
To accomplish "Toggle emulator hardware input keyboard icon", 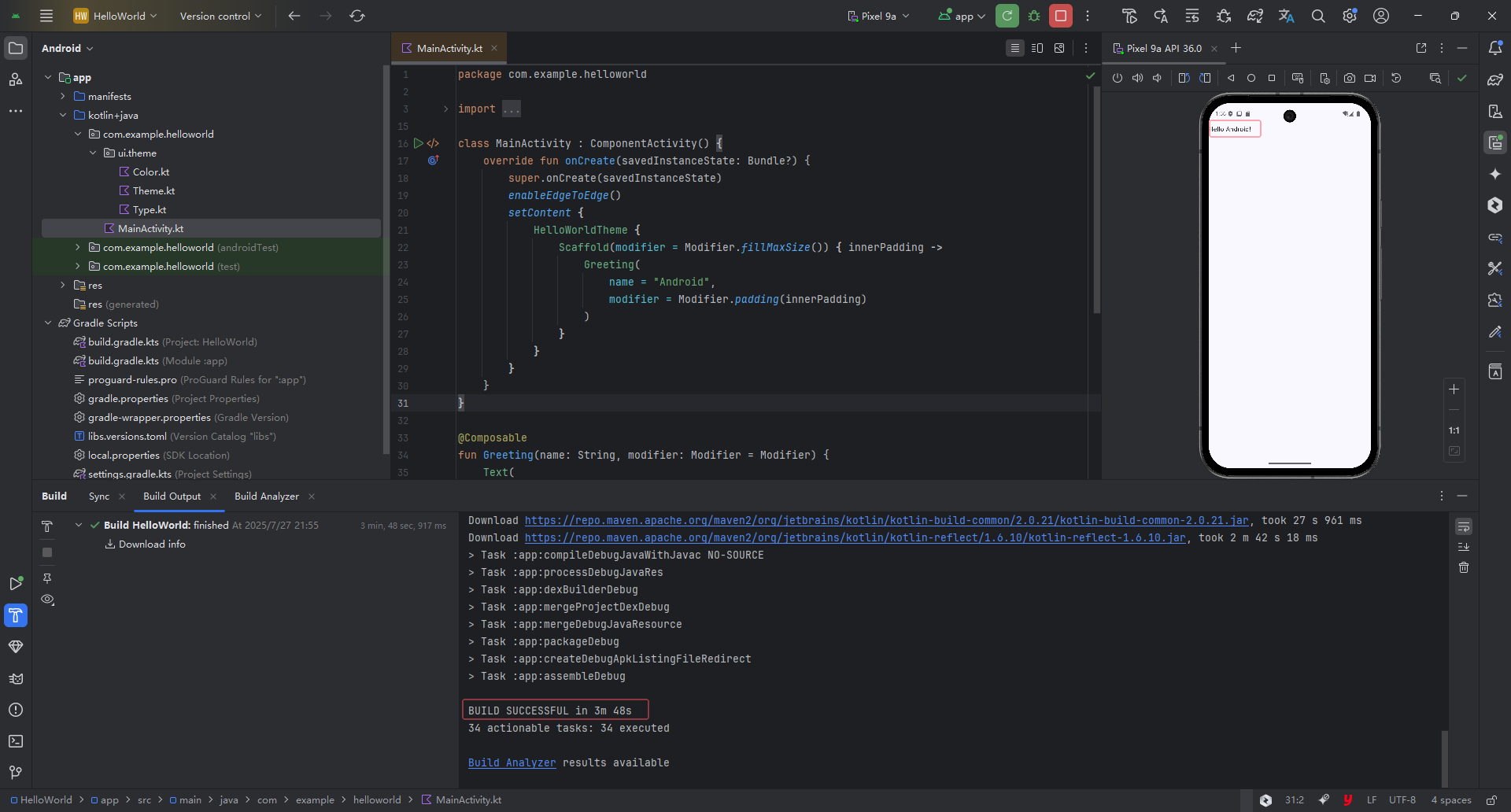I will point(1298,78).
